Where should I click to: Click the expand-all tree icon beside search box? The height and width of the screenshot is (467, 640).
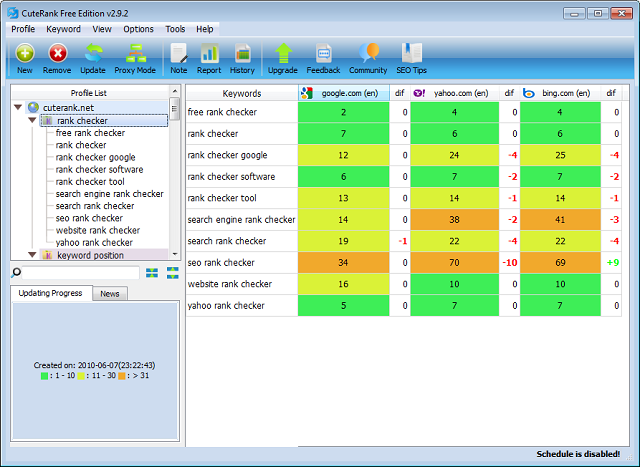[173, 273]
